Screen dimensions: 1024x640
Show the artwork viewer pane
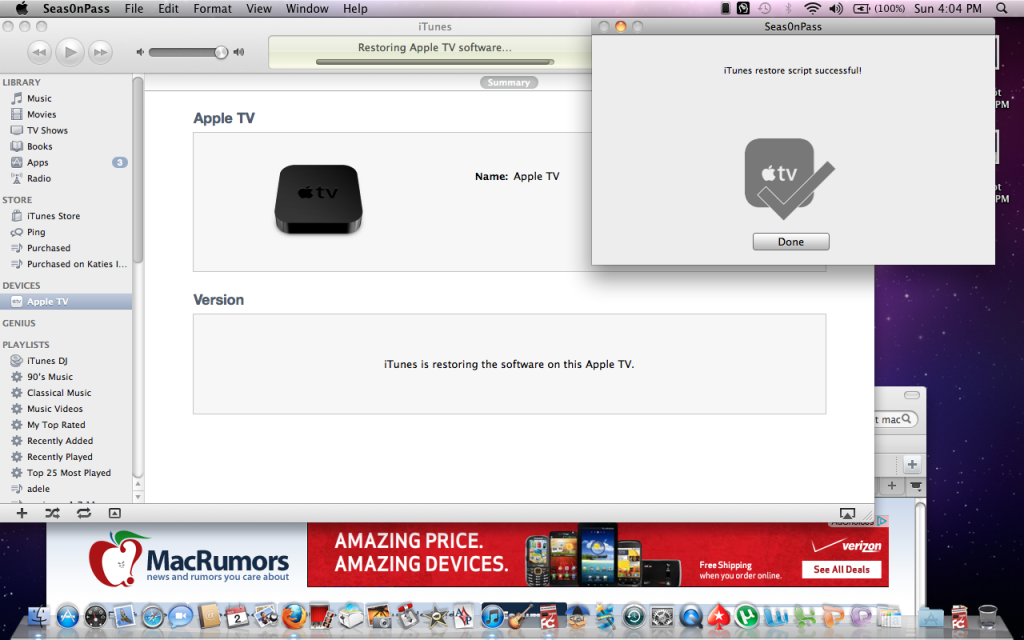coord(114,513)
